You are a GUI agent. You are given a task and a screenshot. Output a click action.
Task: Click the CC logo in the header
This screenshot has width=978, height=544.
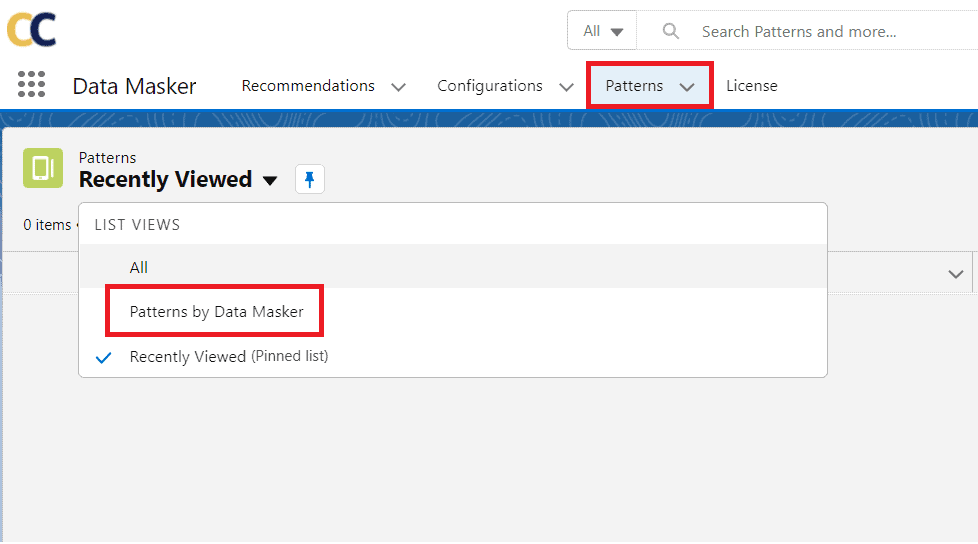tap(32, 29)
